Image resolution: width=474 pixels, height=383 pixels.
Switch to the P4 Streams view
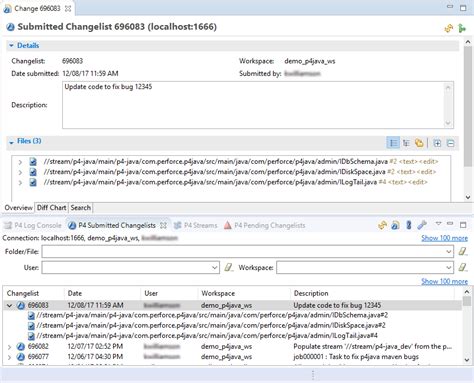coord(195,226)
